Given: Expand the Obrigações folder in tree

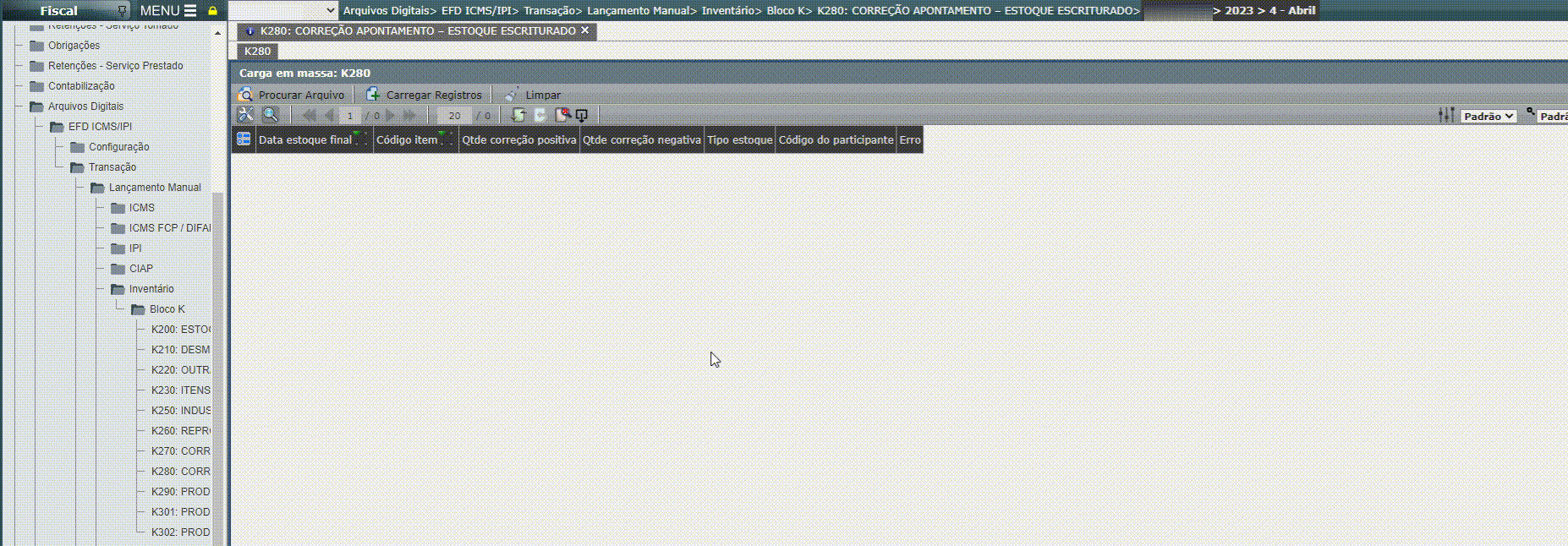Looking at the screenshot, I should (x=36, y=46).
